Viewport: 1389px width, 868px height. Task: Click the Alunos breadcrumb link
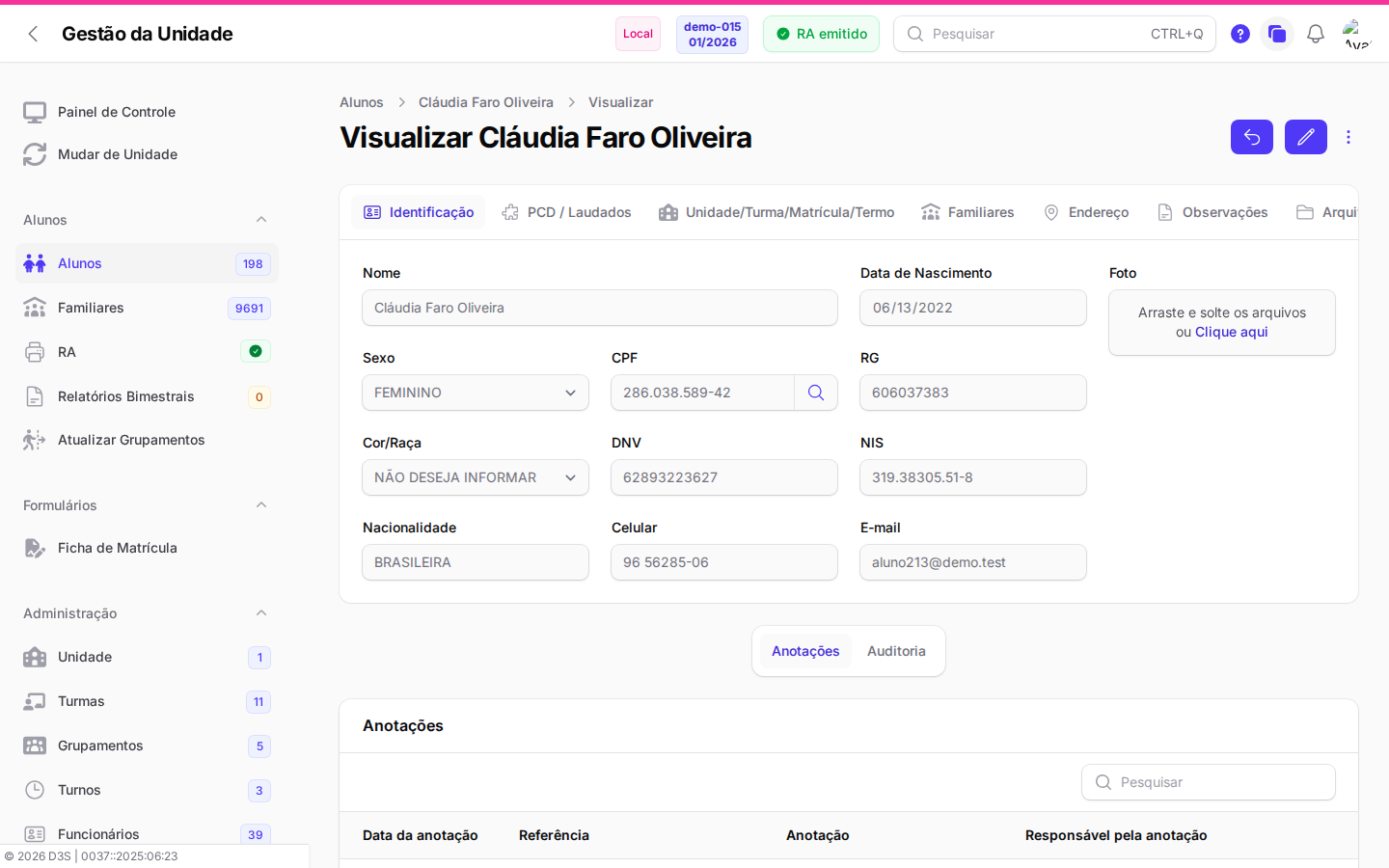[x=362, y=102]
